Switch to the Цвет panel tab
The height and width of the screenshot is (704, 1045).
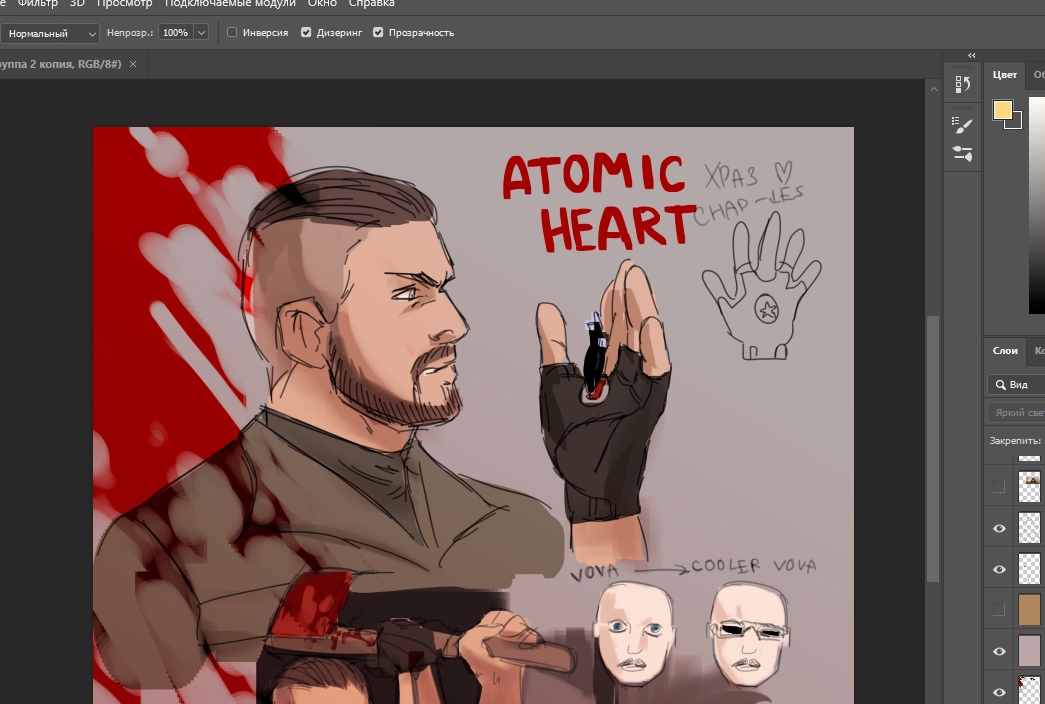point(1004,75)
